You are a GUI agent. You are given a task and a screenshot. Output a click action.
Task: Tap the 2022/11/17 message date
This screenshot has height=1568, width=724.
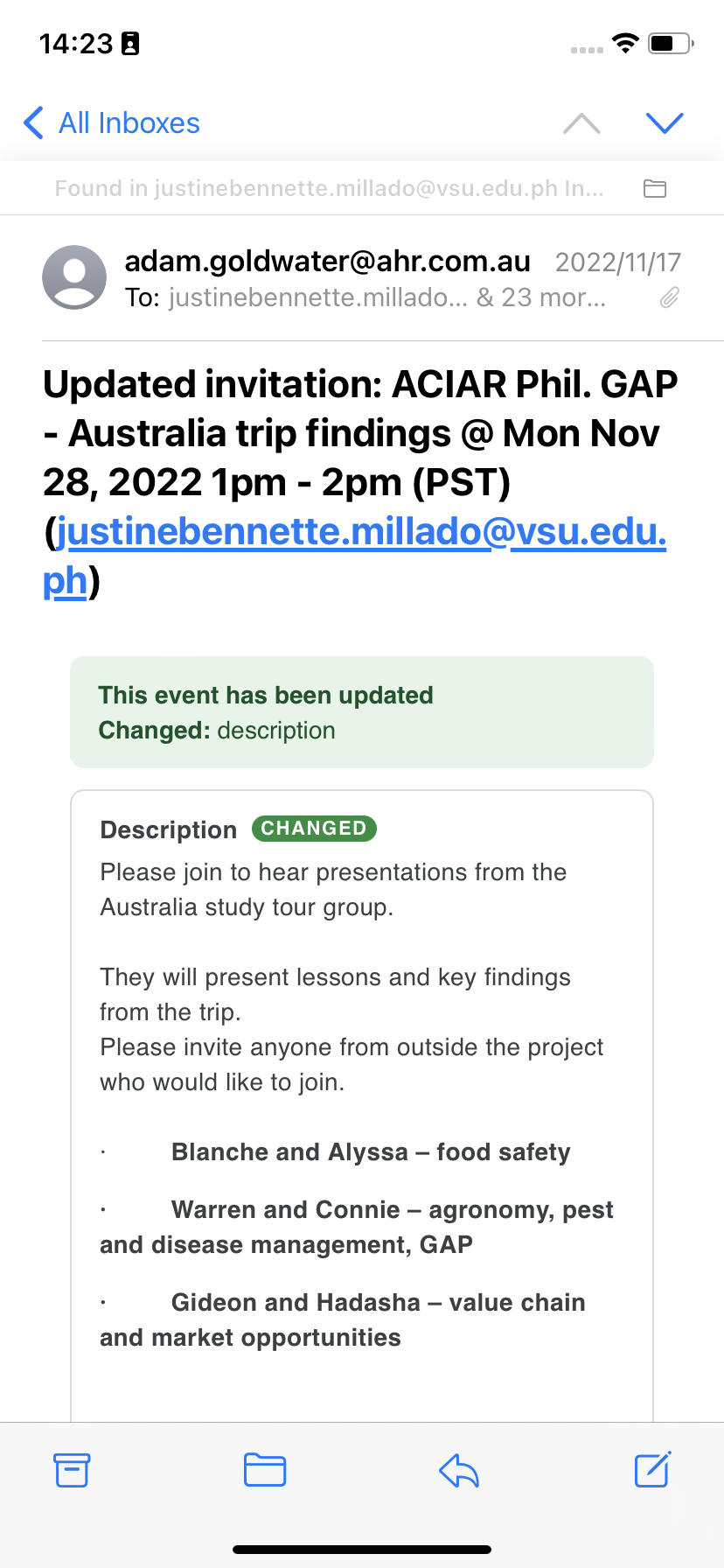tap(617, 262)
